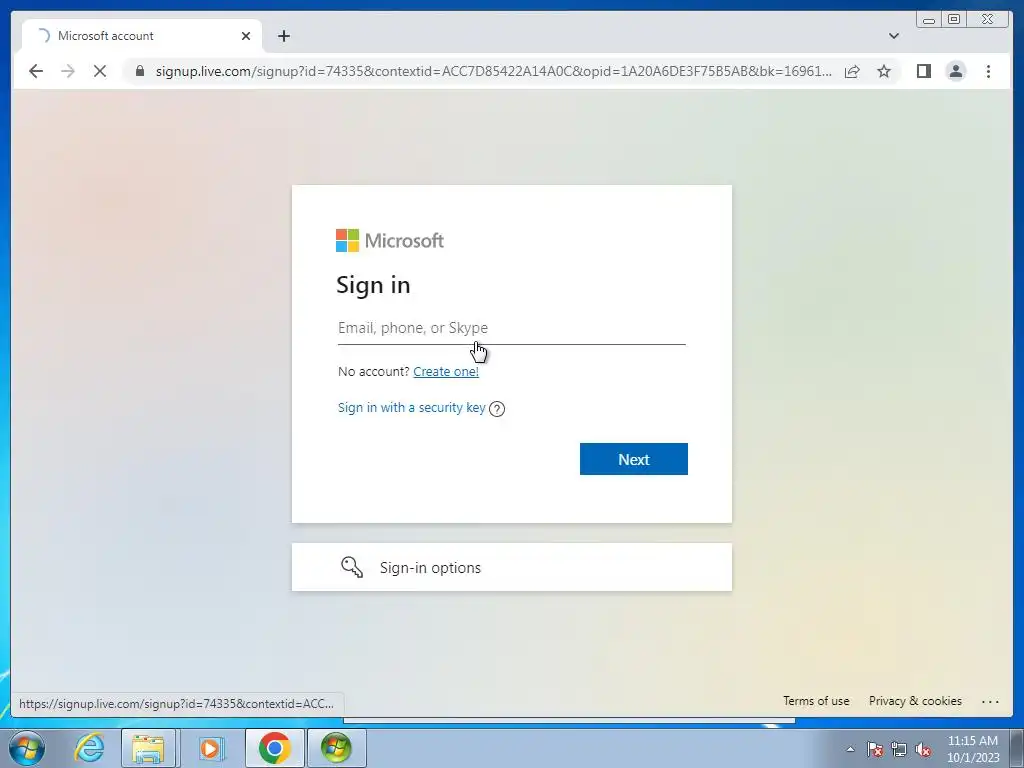The image size is (1024, 768).
Task: Click the address bar URL
Action: [494, 71]
